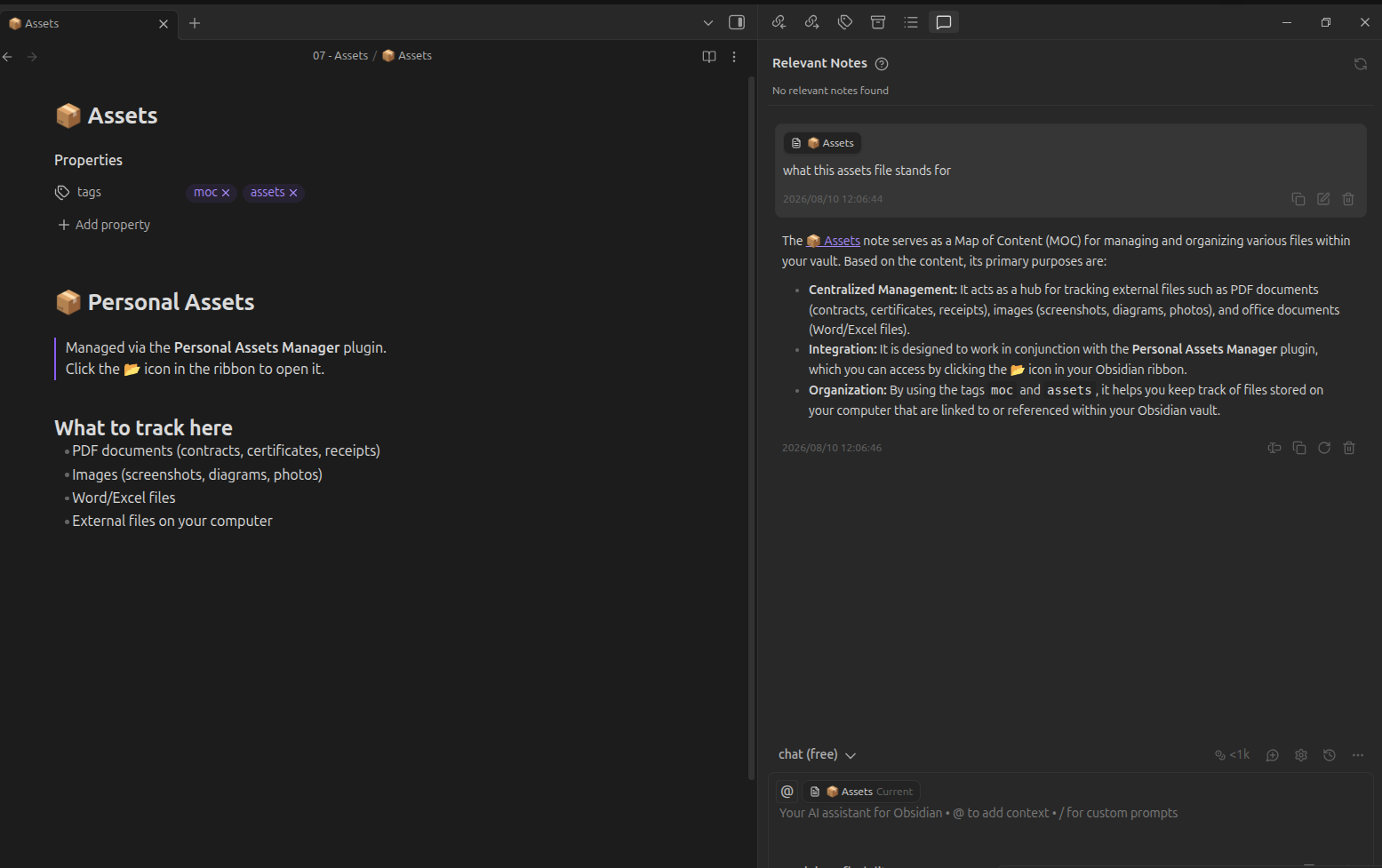Regenerate the AI response

click(x=1324, y=448)
